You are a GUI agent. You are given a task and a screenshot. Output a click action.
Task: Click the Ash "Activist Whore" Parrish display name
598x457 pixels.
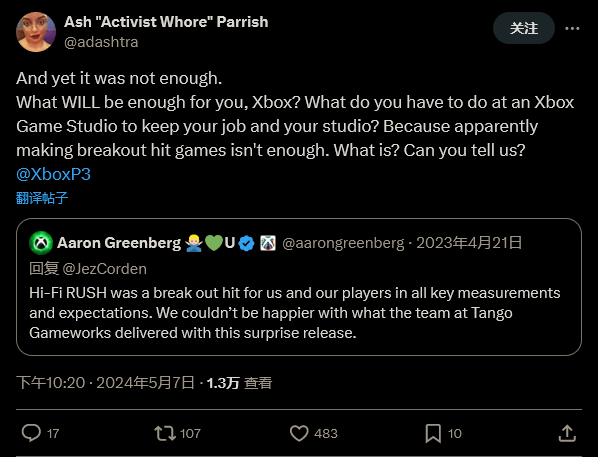166,22
